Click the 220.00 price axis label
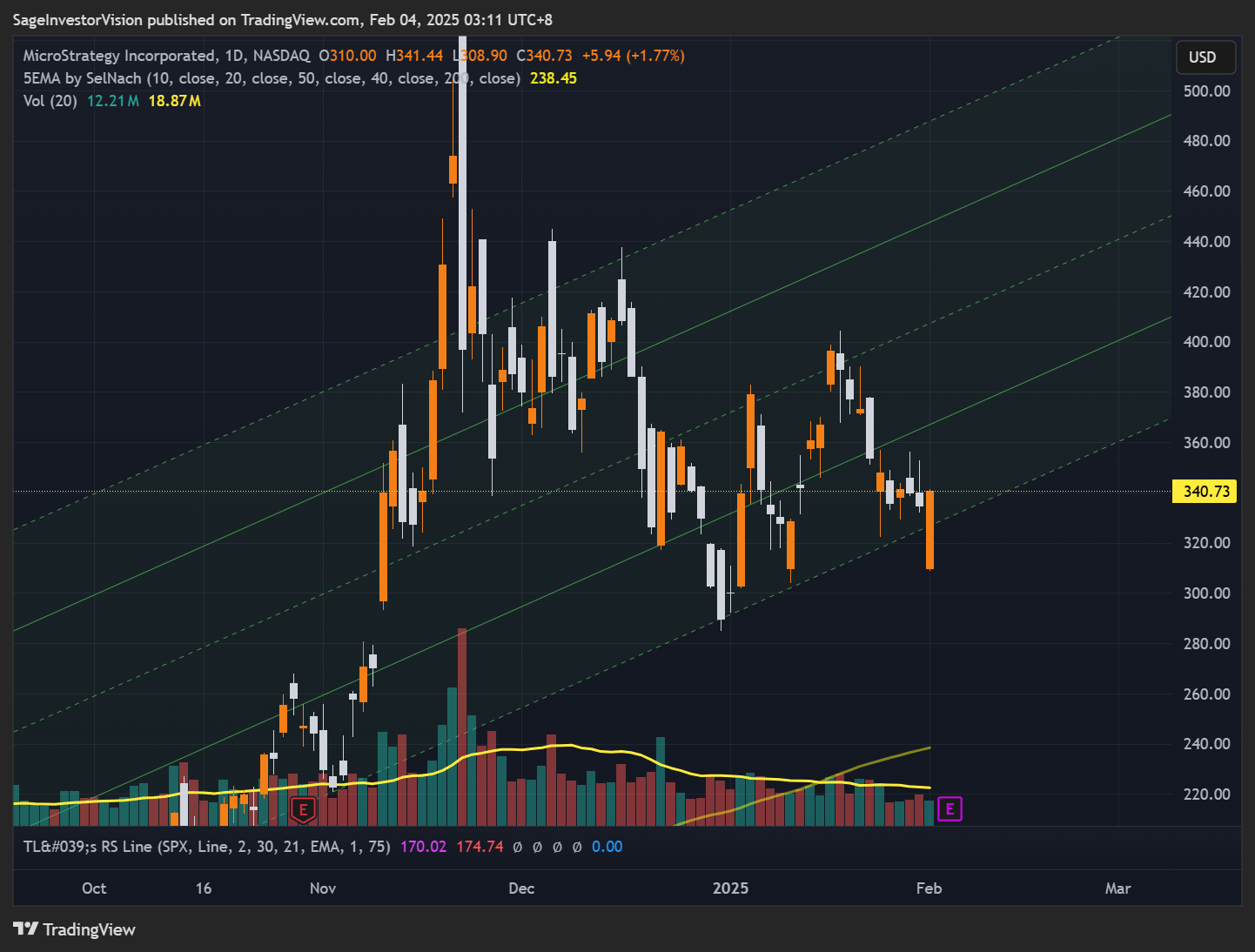 pos(1206,794)
